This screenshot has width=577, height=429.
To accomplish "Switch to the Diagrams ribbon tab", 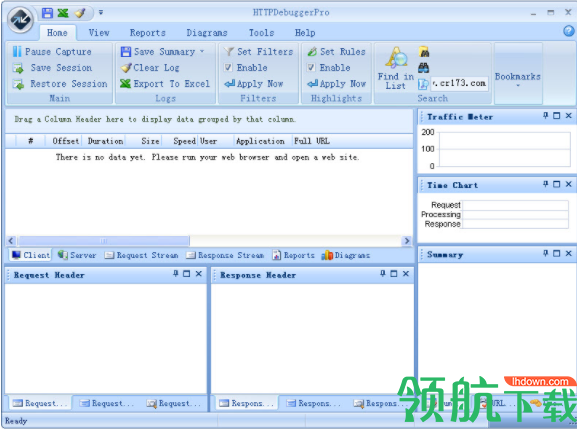I will pos(207,33).
